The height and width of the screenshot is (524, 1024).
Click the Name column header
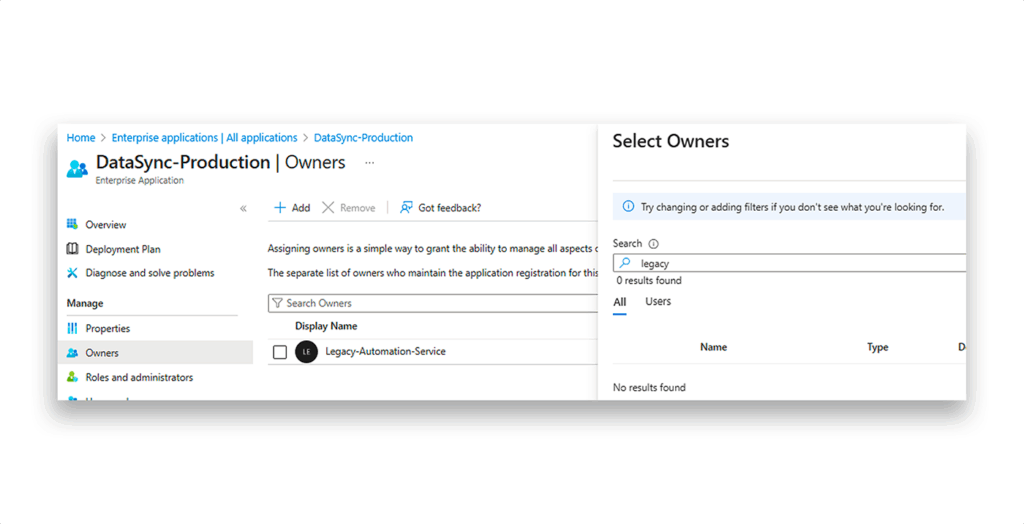[713, 347]
